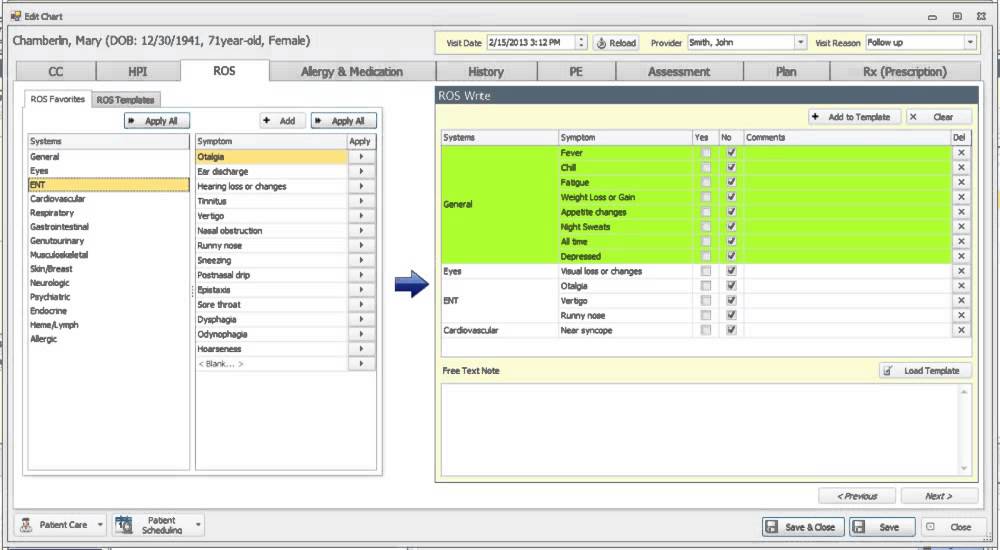Check Yes for Visual loss or changes
This screenshot has width=1000, height=550.
(x=705, y=271)
